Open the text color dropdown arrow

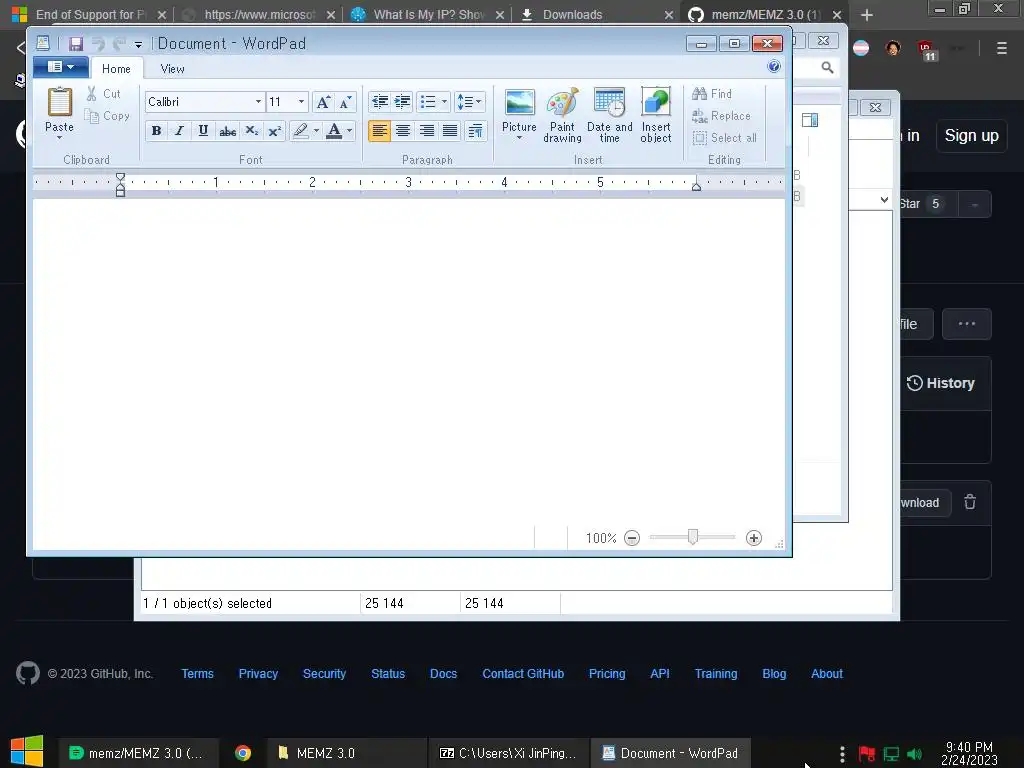click(350, 131)
